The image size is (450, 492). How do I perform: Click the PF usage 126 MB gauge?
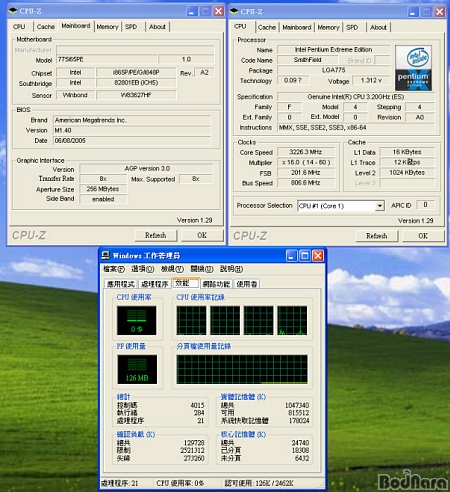coord(137,369)
